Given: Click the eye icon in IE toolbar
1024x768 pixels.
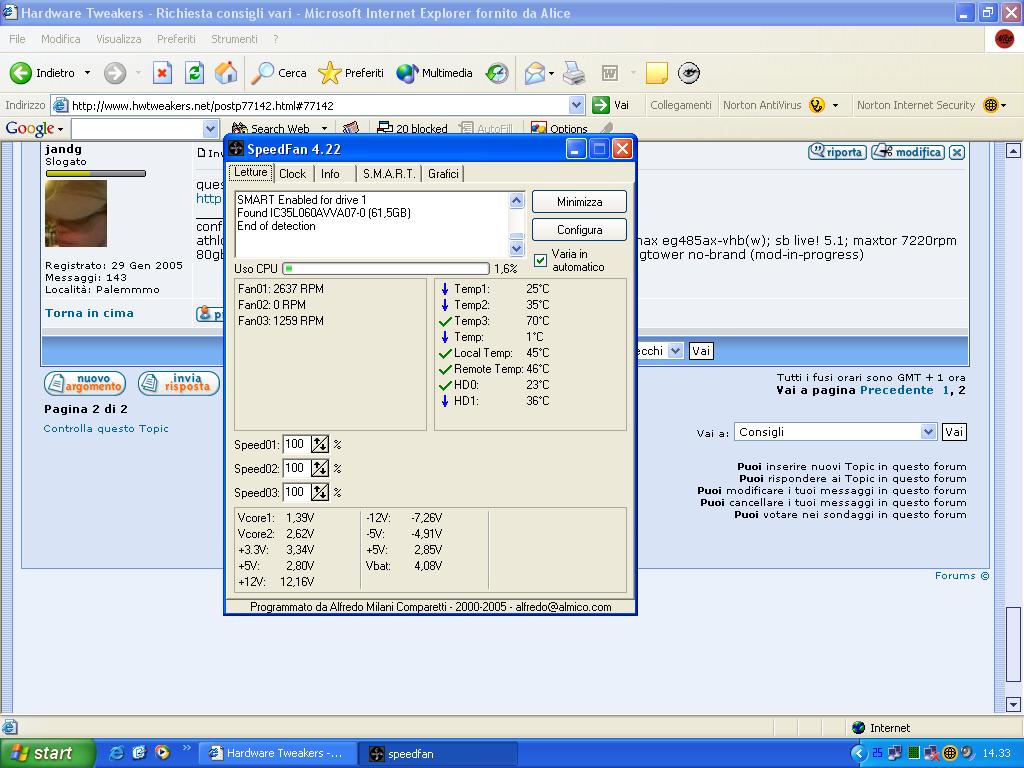Looking at the screenshot, I should (689, 73).
